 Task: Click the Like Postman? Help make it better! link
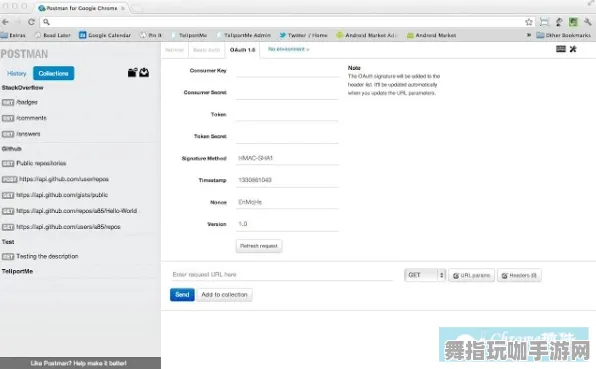(x=79, y=363)
